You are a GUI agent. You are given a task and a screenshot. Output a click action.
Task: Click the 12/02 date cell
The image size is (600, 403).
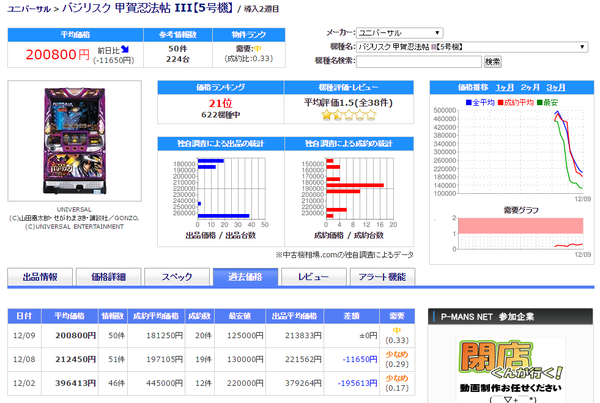tap(24, 383)
